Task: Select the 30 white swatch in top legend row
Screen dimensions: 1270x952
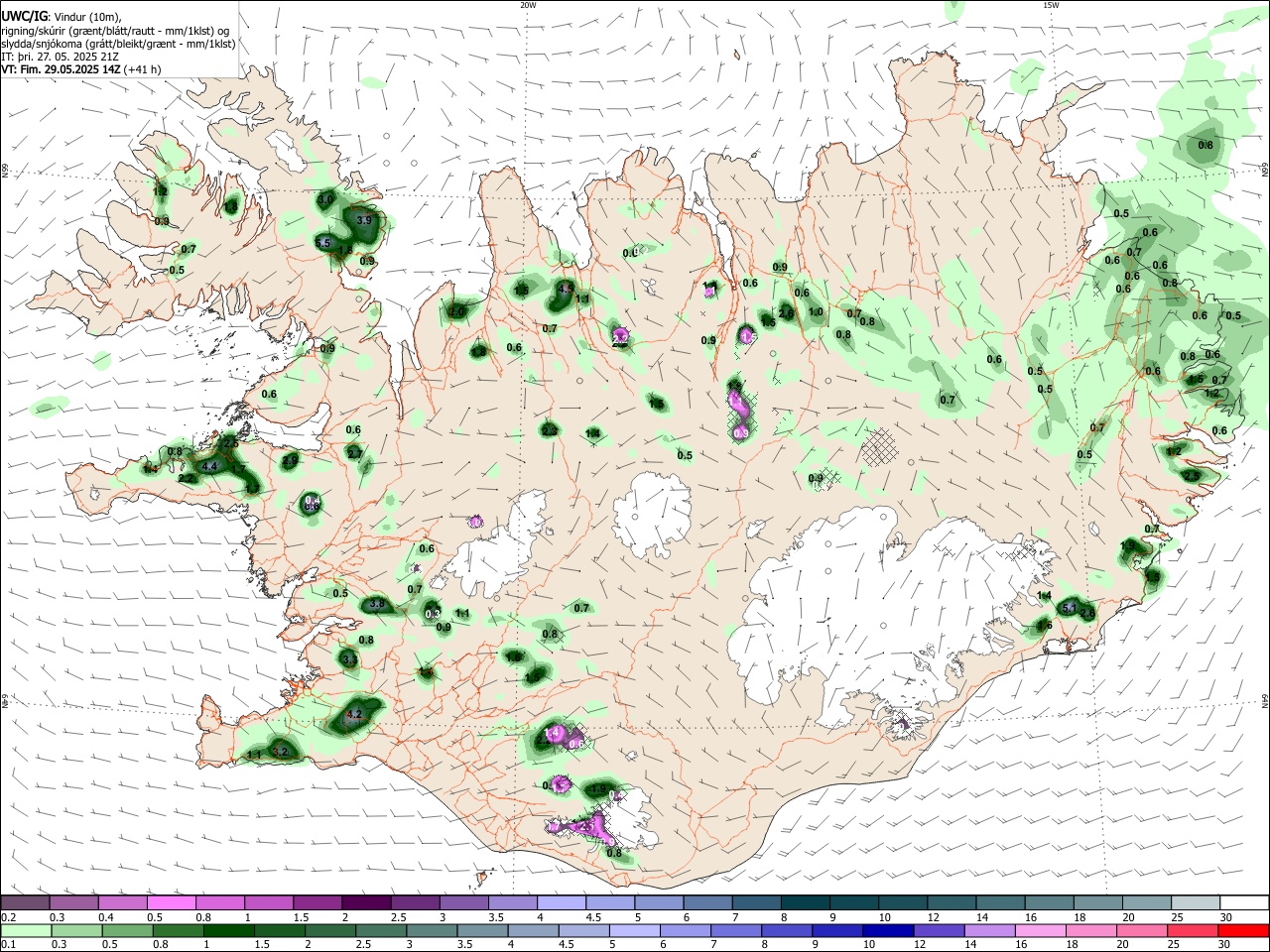Action: (1244, 903)
